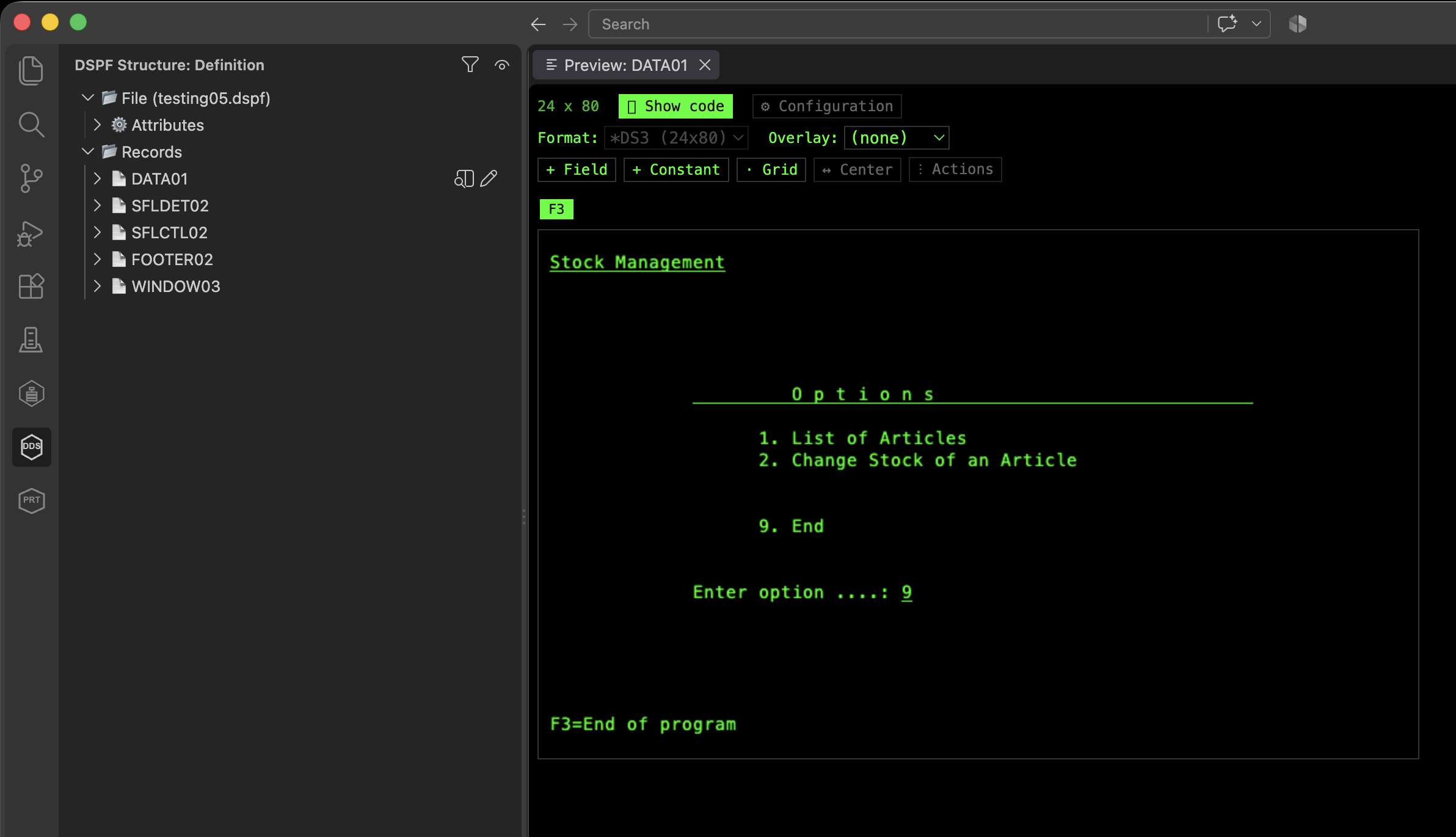Collapse the File (testing05.dspf) node

point(88,98)
